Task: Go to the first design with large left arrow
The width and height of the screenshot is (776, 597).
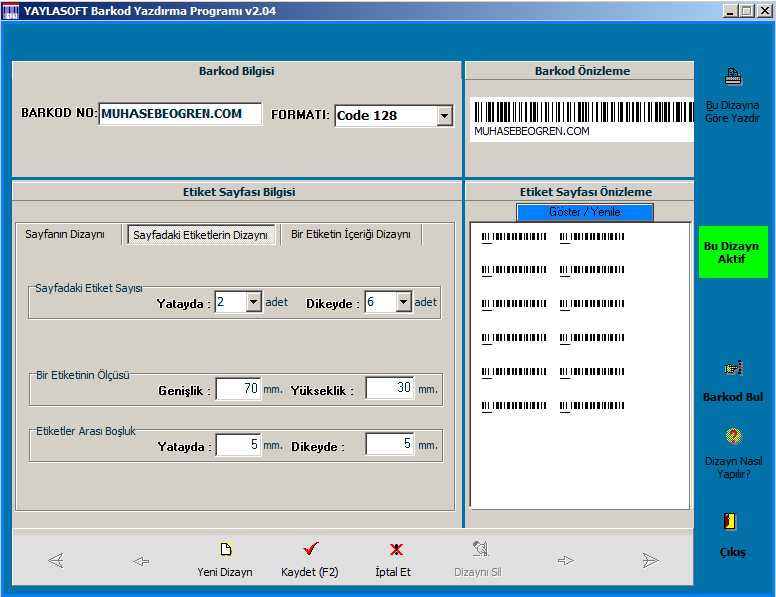Action: tap(56, 560)
